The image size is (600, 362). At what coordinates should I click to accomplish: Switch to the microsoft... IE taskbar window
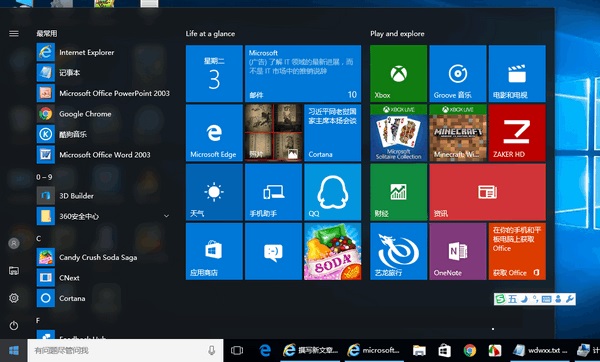point(374,351)
